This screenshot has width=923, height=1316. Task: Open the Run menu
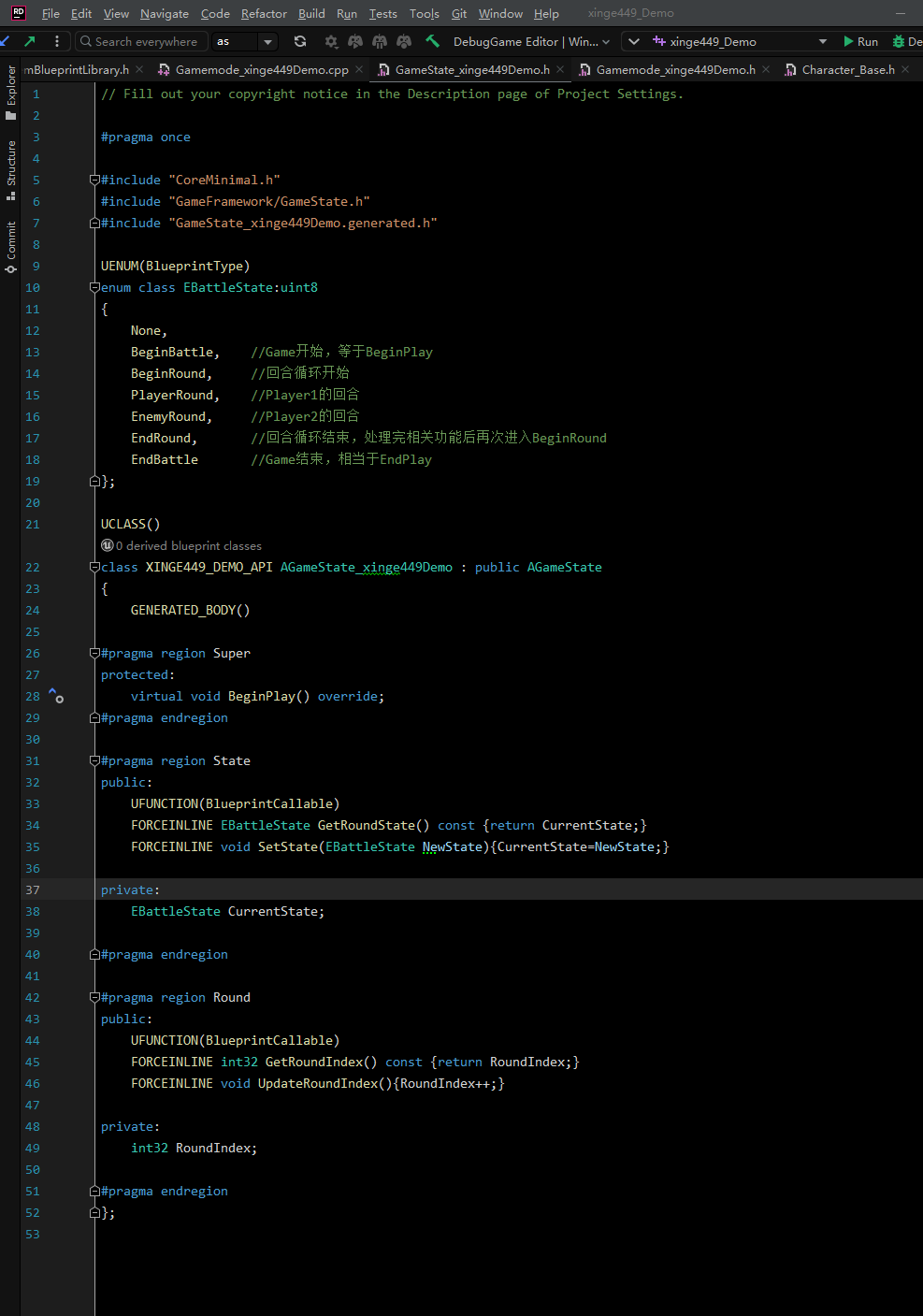(347, 13)
